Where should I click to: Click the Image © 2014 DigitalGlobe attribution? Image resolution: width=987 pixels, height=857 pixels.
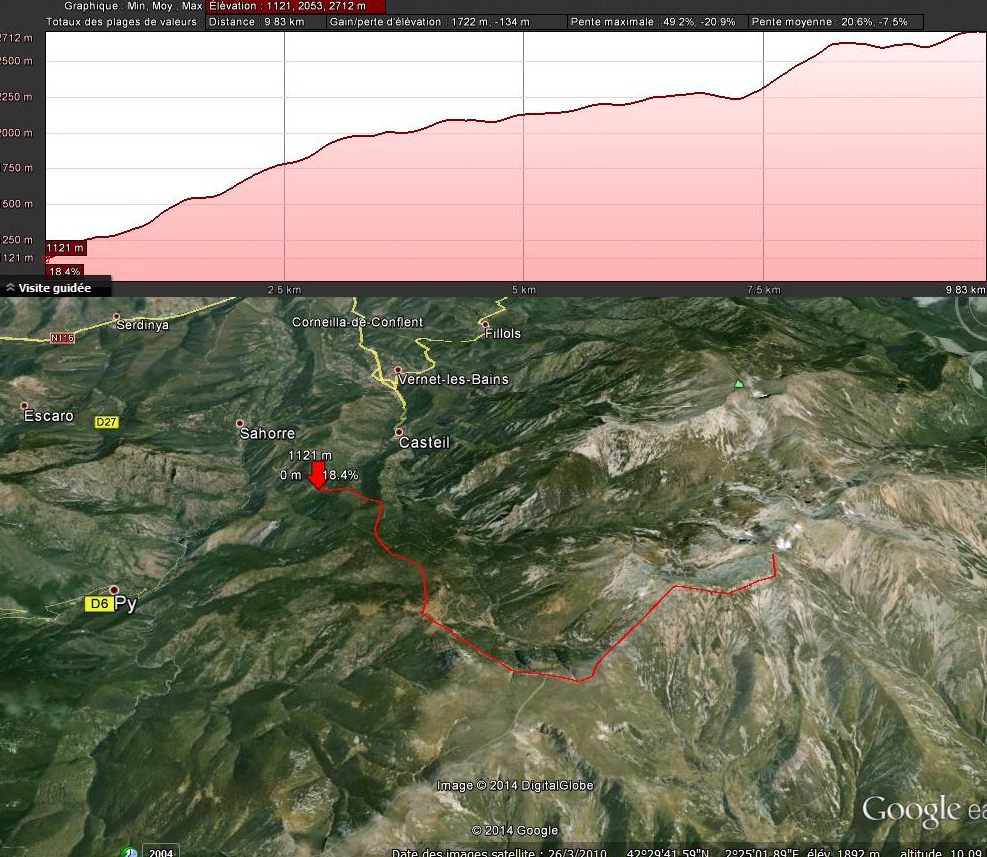[515, 785]
